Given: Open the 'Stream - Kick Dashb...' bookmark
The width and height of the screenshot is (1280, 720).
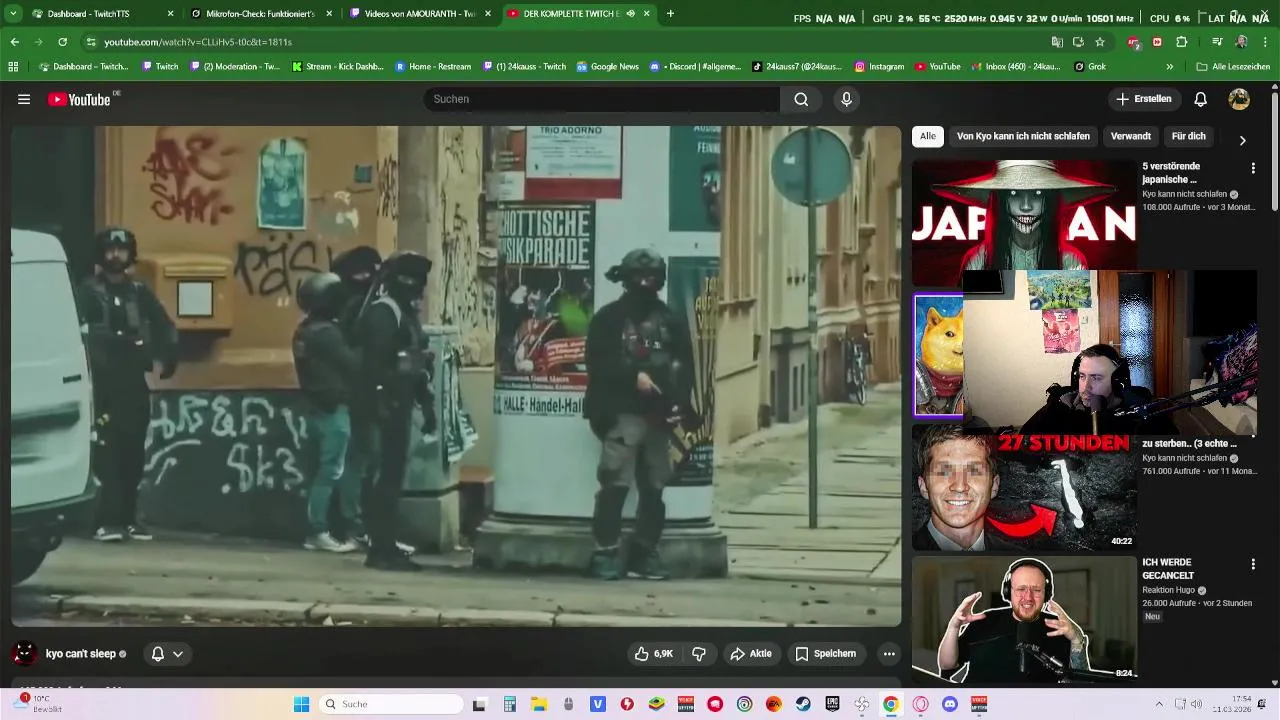Looking at the screenshot, I should (x=338, y=66).
